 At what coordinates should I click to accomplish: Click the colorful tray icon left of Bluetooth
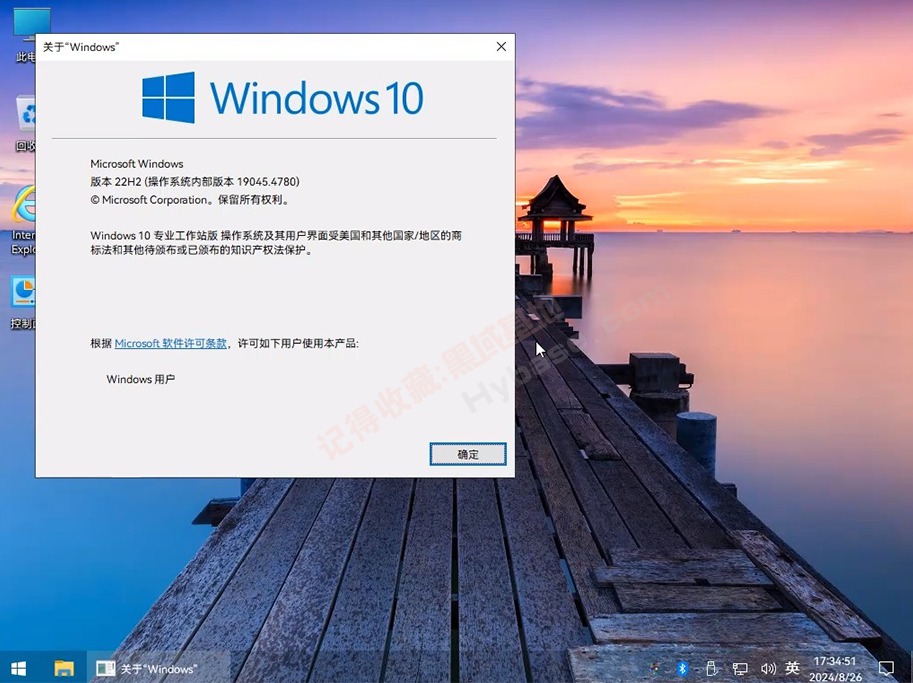pos(654,669)
